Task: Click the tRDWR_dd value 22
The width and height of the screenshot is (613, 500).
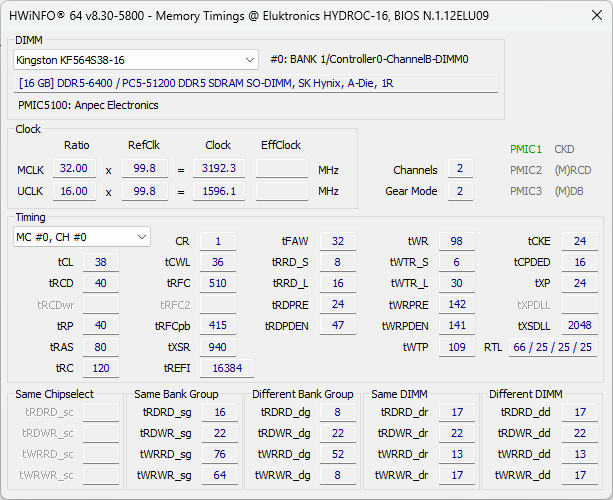Action: point(580,433)
